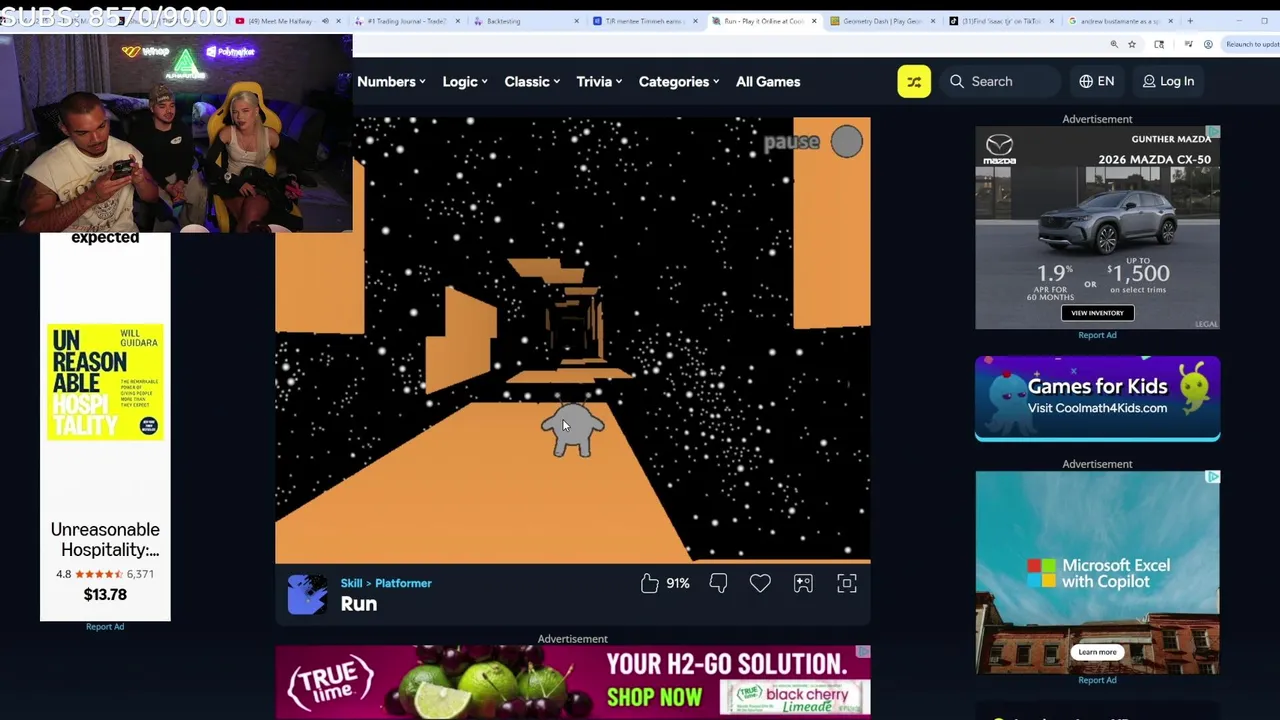Click the Skill category breadcrumb link
This screenshot has width=1280, height=720.
[351, 583]
